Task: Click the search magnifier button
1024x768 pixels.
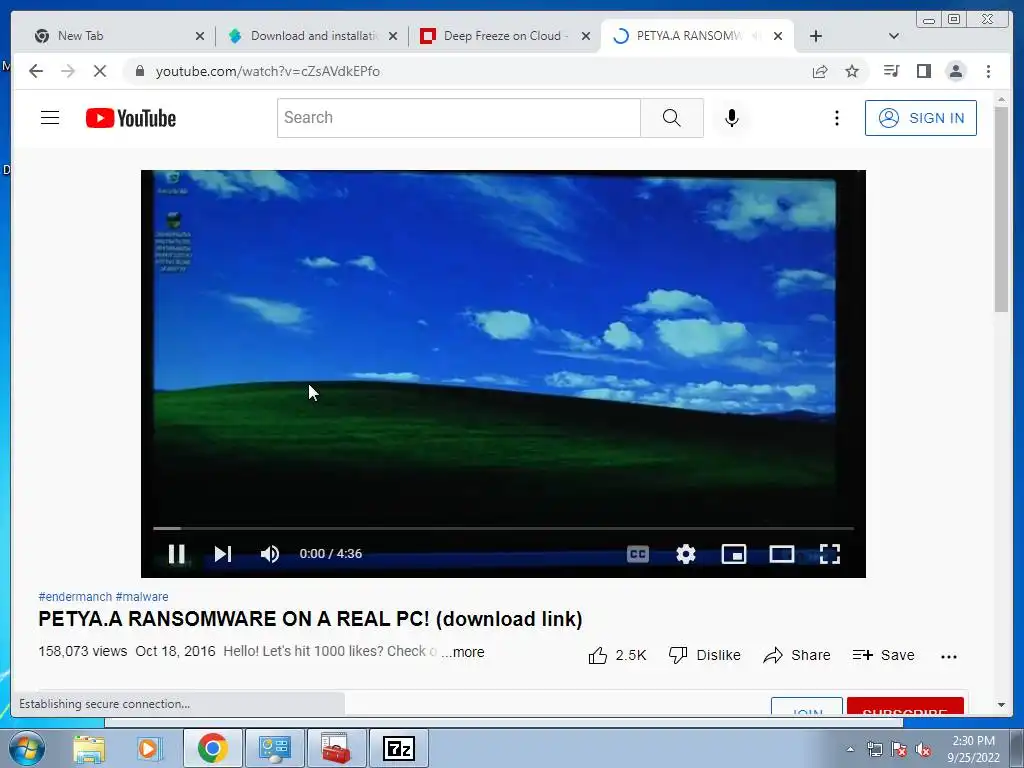Action: point(671,118)
